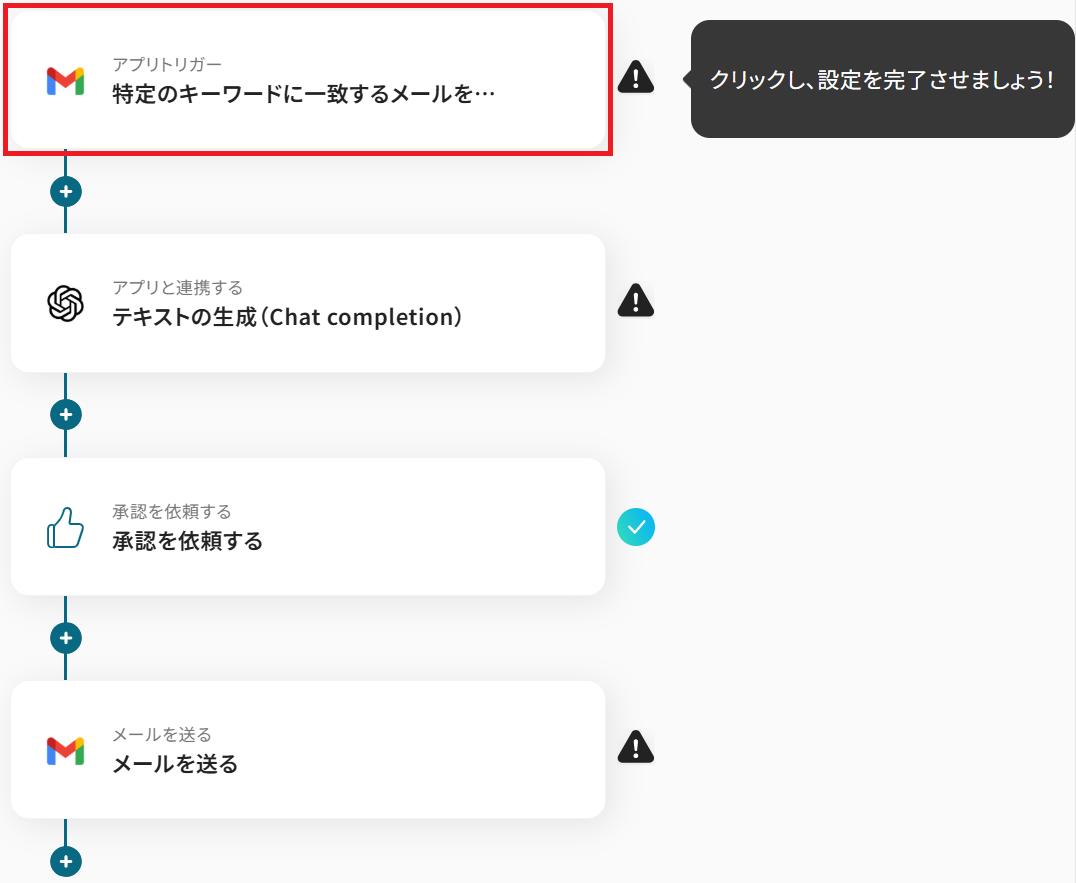Click the Gmail icon in the アプリトリガー card
1076x883 pixels.
click(65, 81)
